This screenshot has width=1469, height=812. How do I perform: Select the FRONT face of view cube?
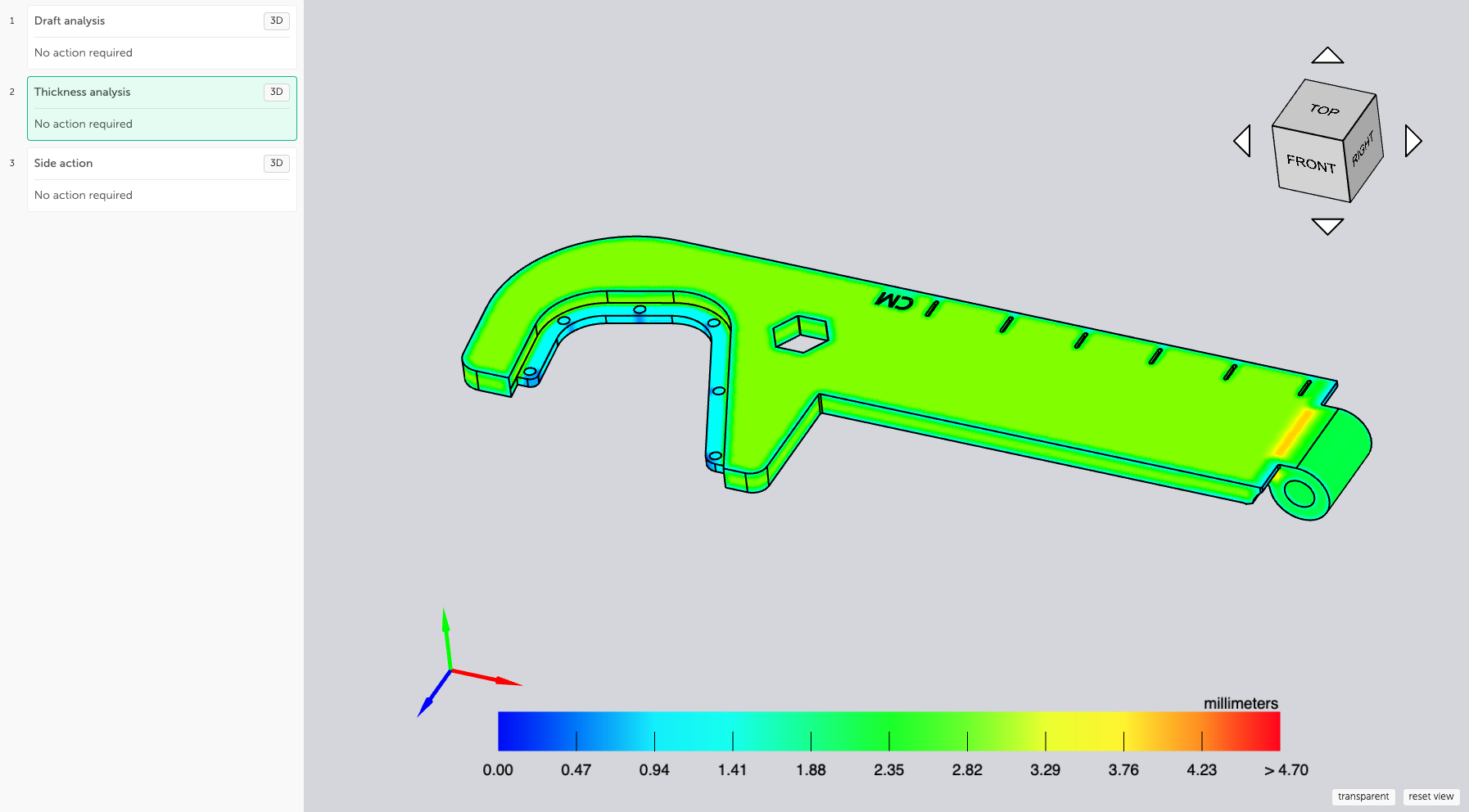[x=1310, y=164]
